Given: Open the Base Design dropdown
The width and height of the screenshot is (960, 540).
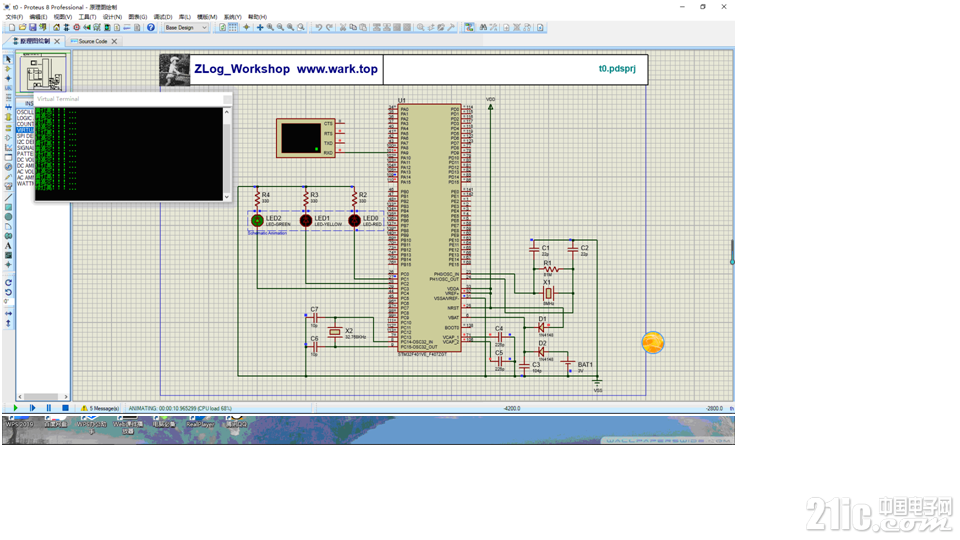Looking at the screenshot, I should [186, 28].
